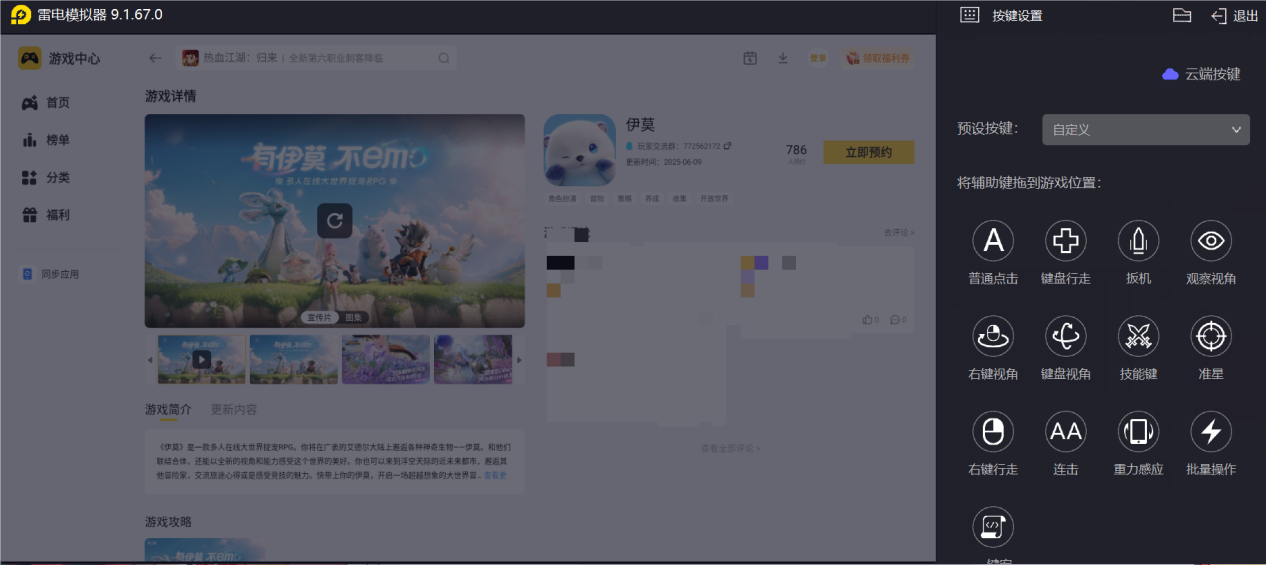This screenshot has height=565, width=1266.
Task: Click the 热血江湖 search field
Action: (316, 58)
